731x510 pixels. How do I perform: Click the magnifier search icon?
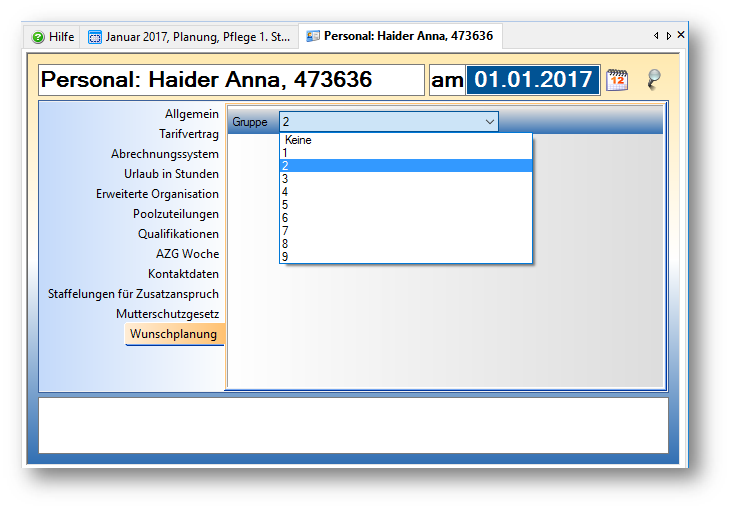coord(654,80)
